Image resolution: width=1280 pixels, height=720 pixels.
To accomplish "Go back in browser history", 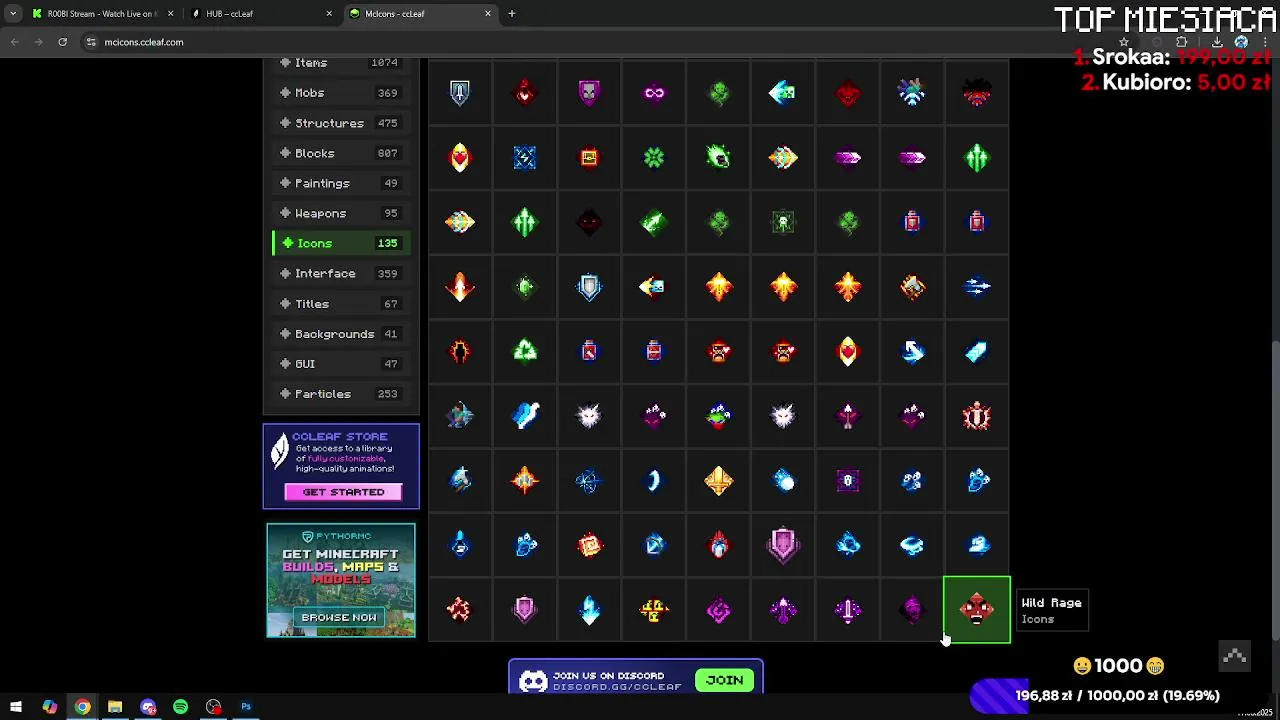I will pos(14,42).
